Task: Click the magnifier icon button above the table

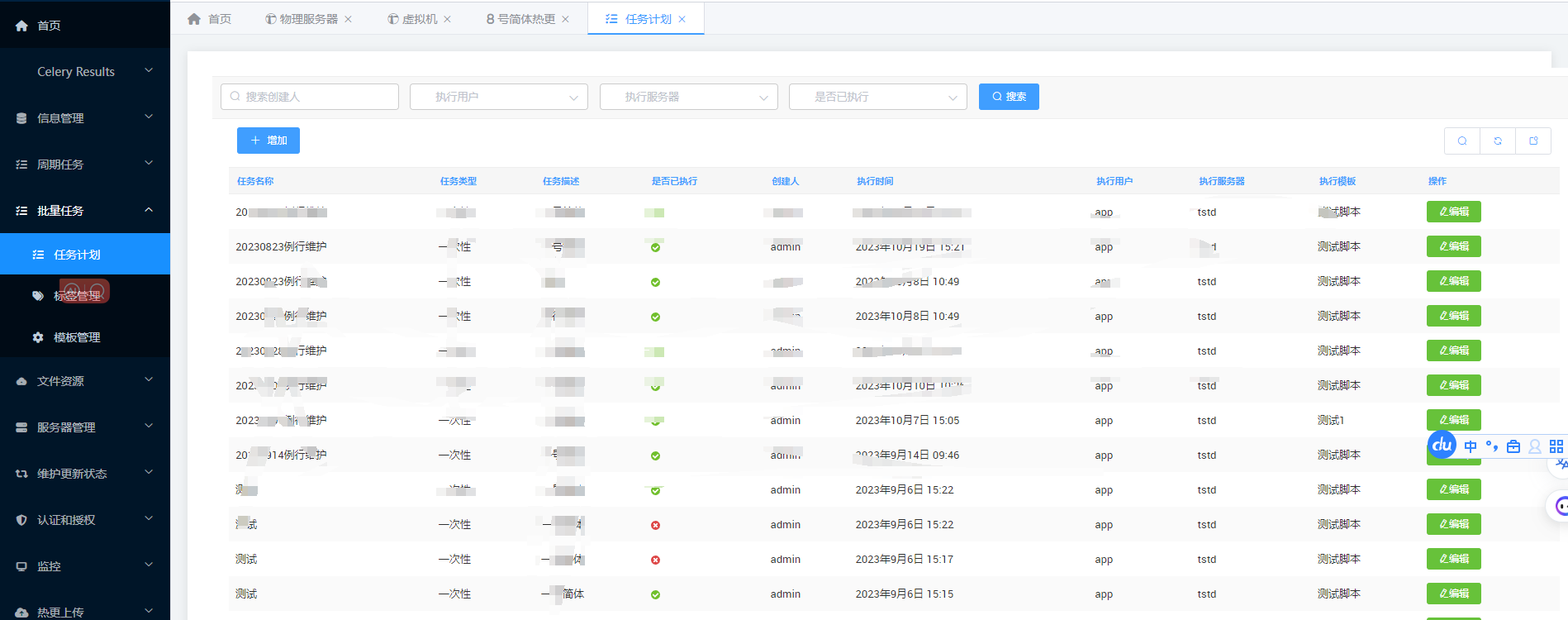Action: tap(1462, 141)
